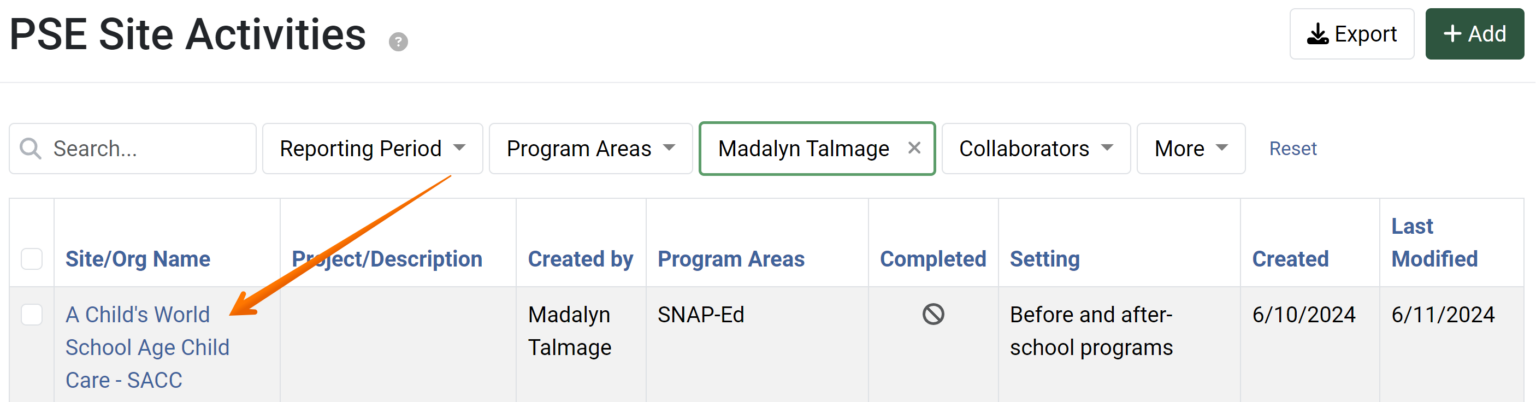Image resolution: width=1536 pixels, height=402 pixels.
Task: Sort by Created by column
Action: tap(580, 259)
